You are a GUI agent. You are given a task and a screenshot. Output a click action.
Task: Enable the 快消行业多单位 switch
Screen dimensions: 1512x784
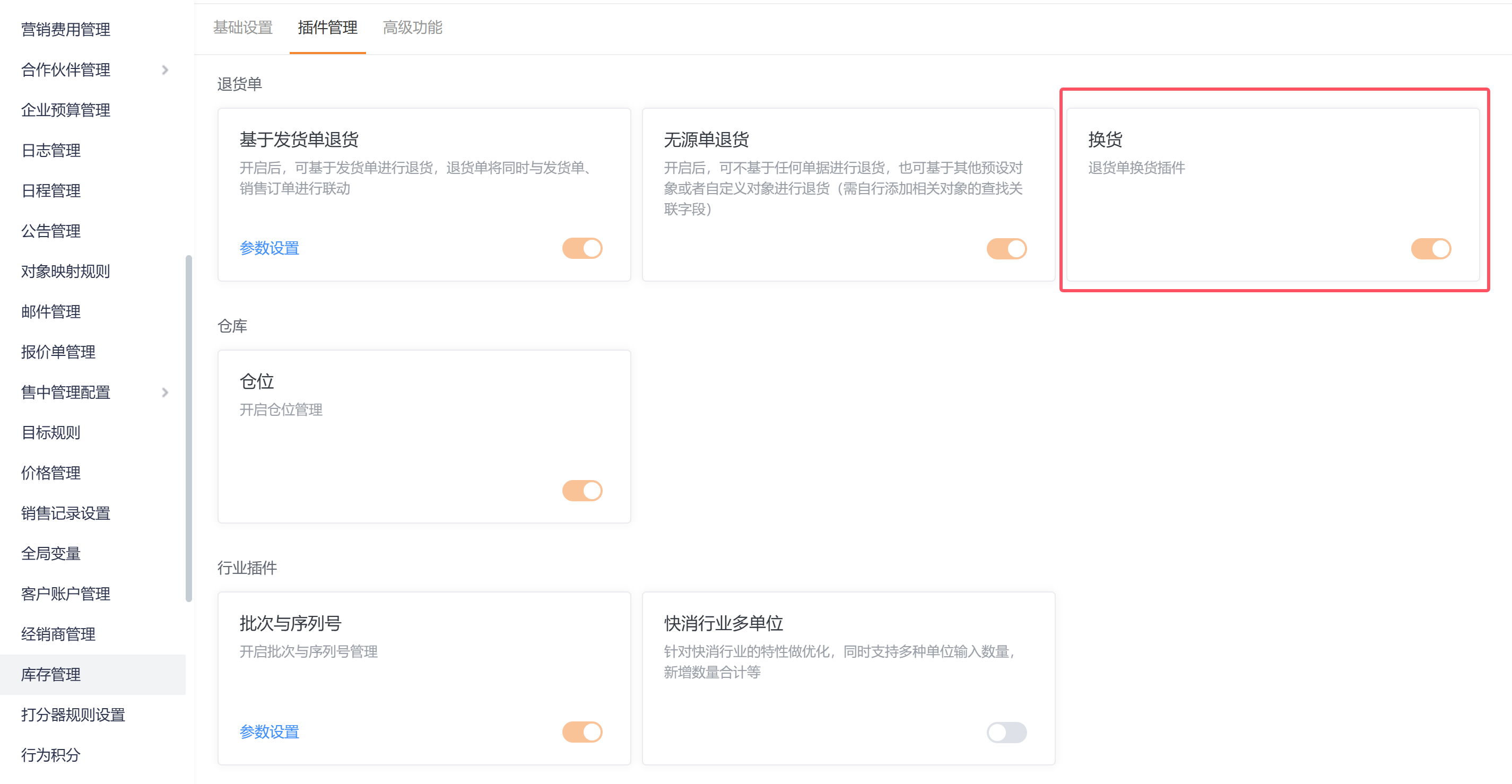click(1006, 732)
